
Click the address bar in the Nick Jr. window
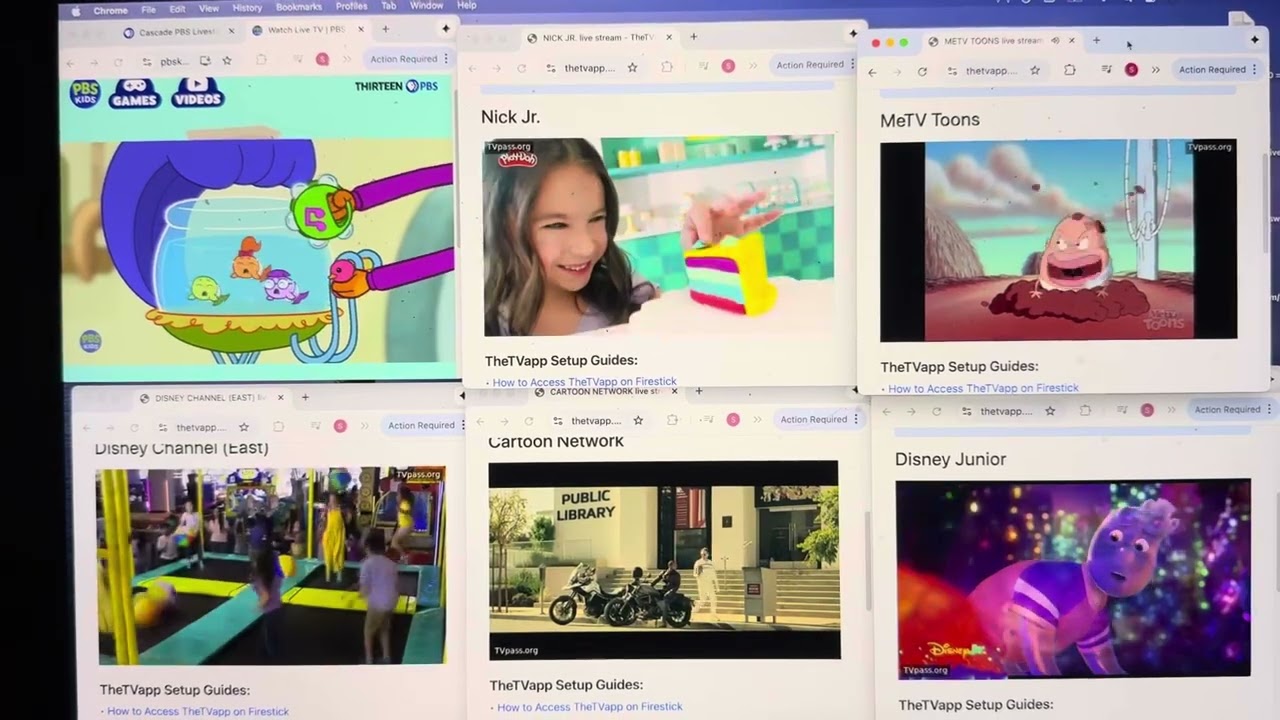point(590,68)
